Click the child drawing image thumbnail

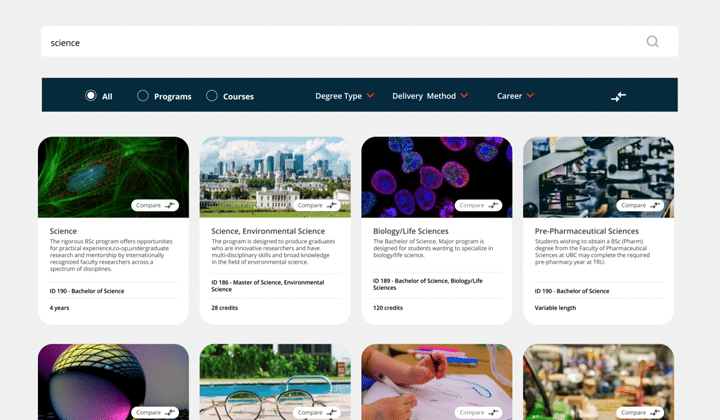pyautogui.click(x=437, y=382)
